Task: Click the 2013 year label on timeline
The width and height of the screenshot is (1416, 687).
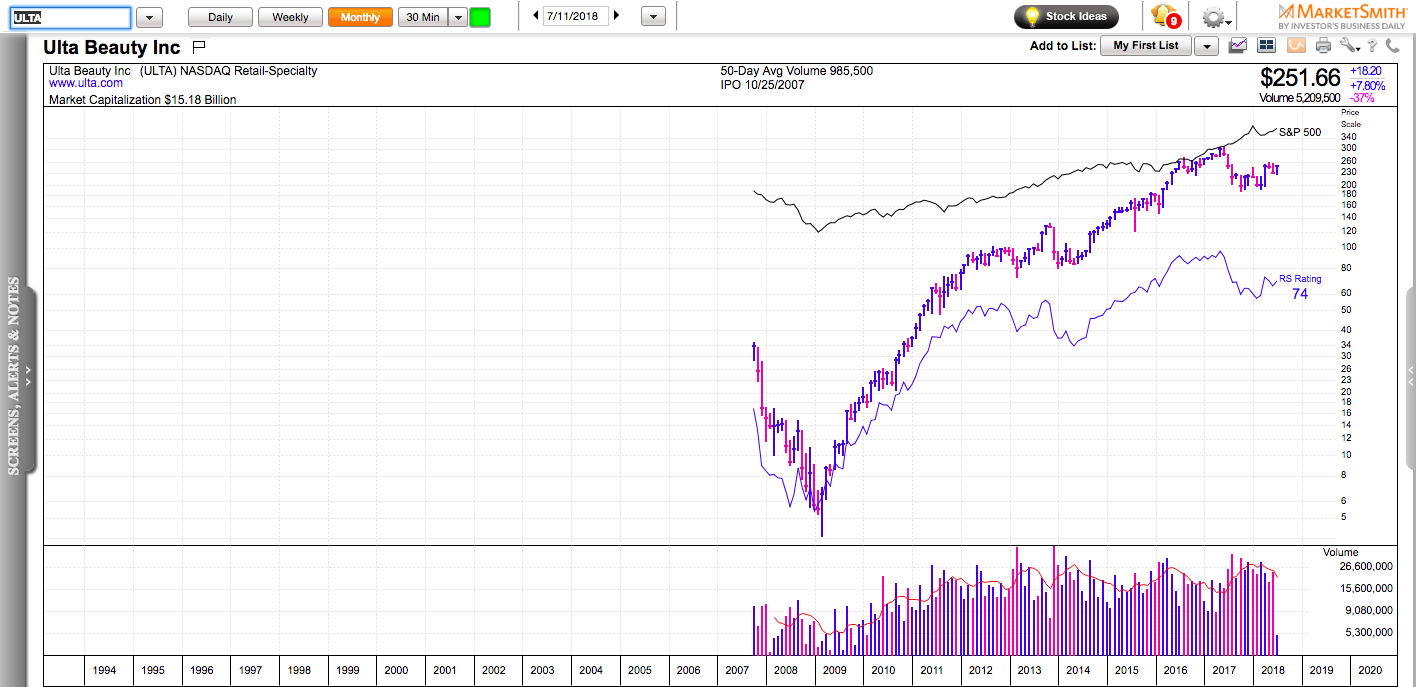Action: pos(1029,670)
